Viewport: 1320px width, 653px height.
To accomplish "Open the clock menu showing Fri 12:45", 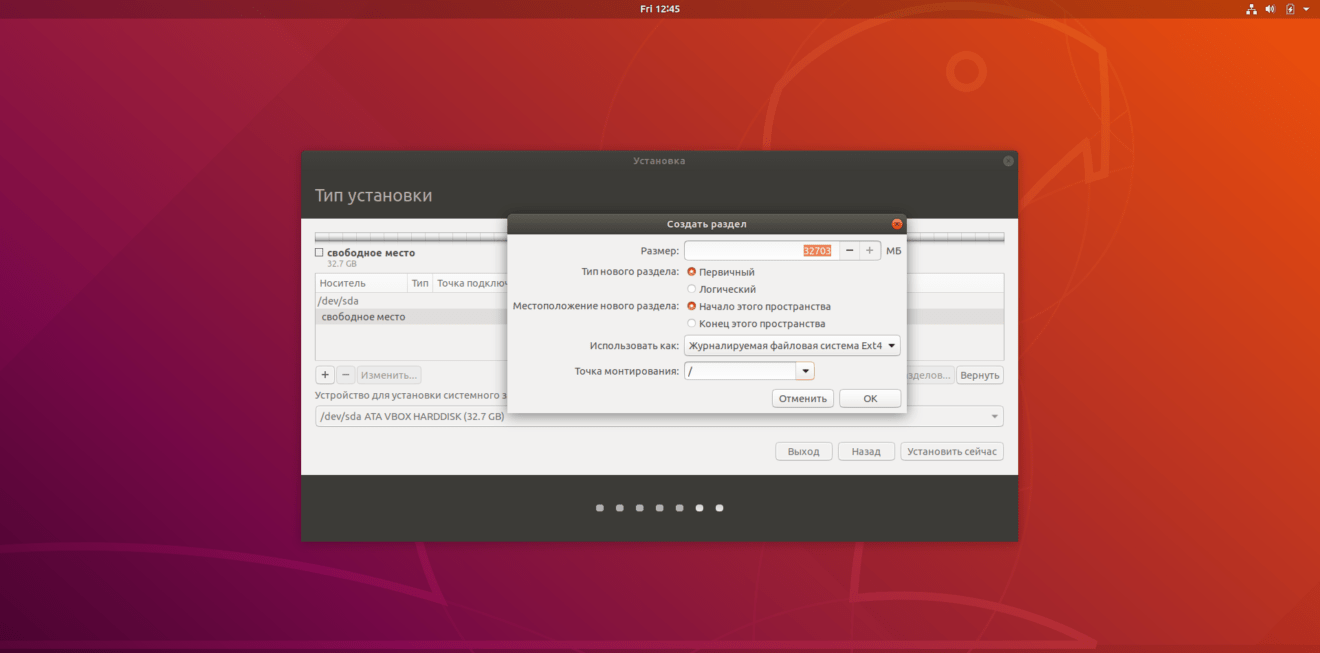I will tap(660, 8).
